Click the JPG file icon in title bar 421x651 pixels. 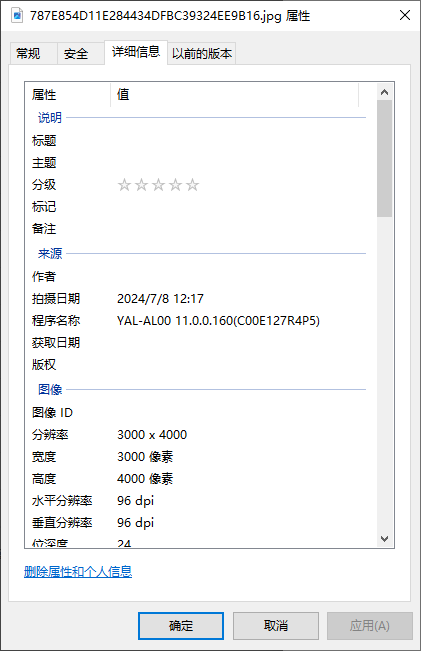click(17, 16)
